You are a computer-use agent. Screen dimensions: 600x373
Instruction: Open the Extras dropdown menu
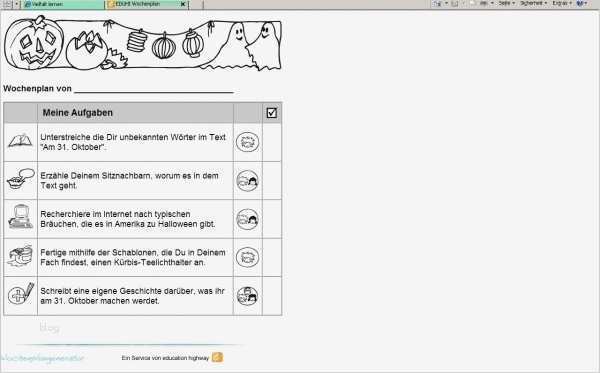coord(562,3)
